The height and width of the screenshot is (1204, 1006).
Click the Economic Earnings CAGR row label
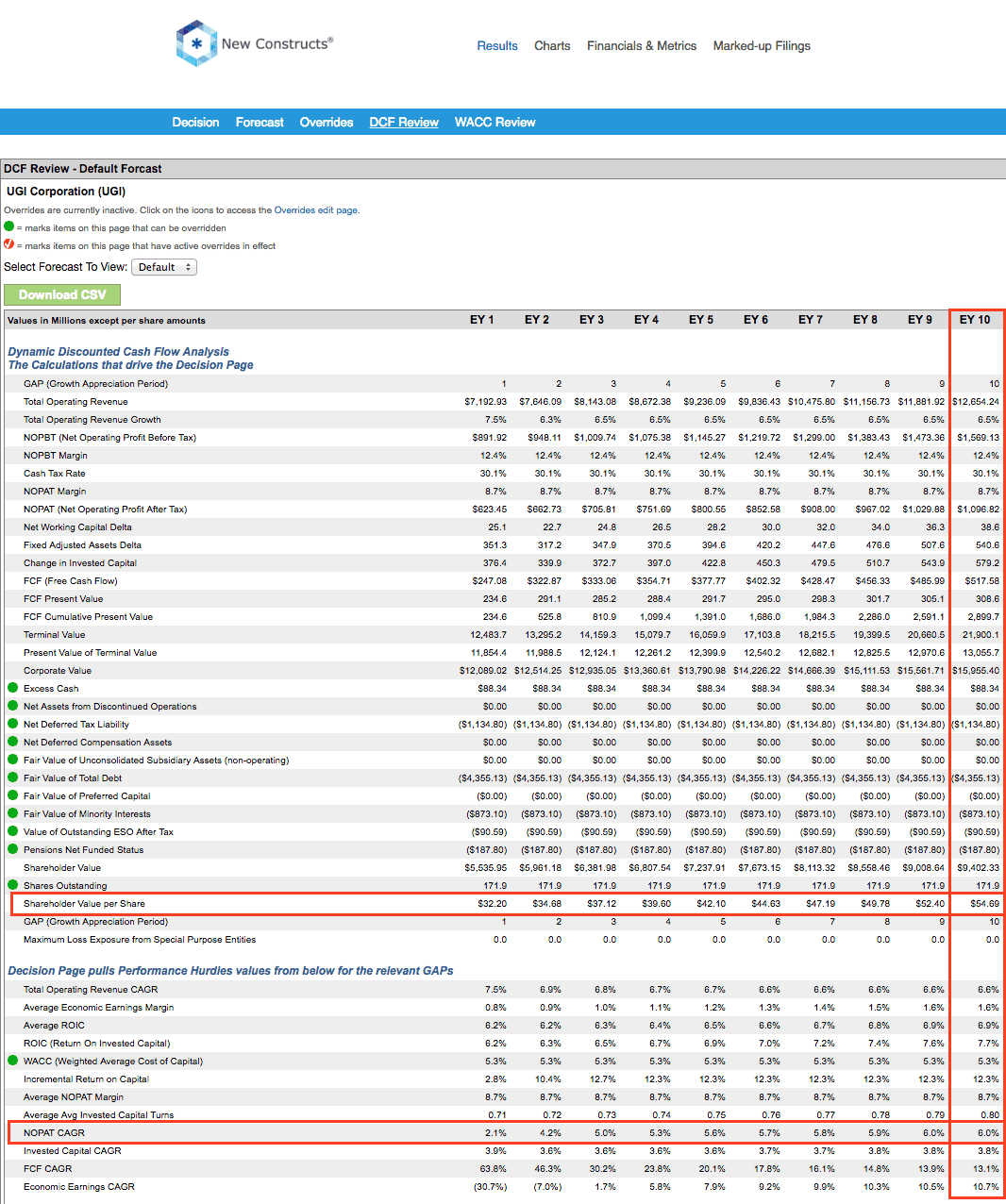[79, 1186]
